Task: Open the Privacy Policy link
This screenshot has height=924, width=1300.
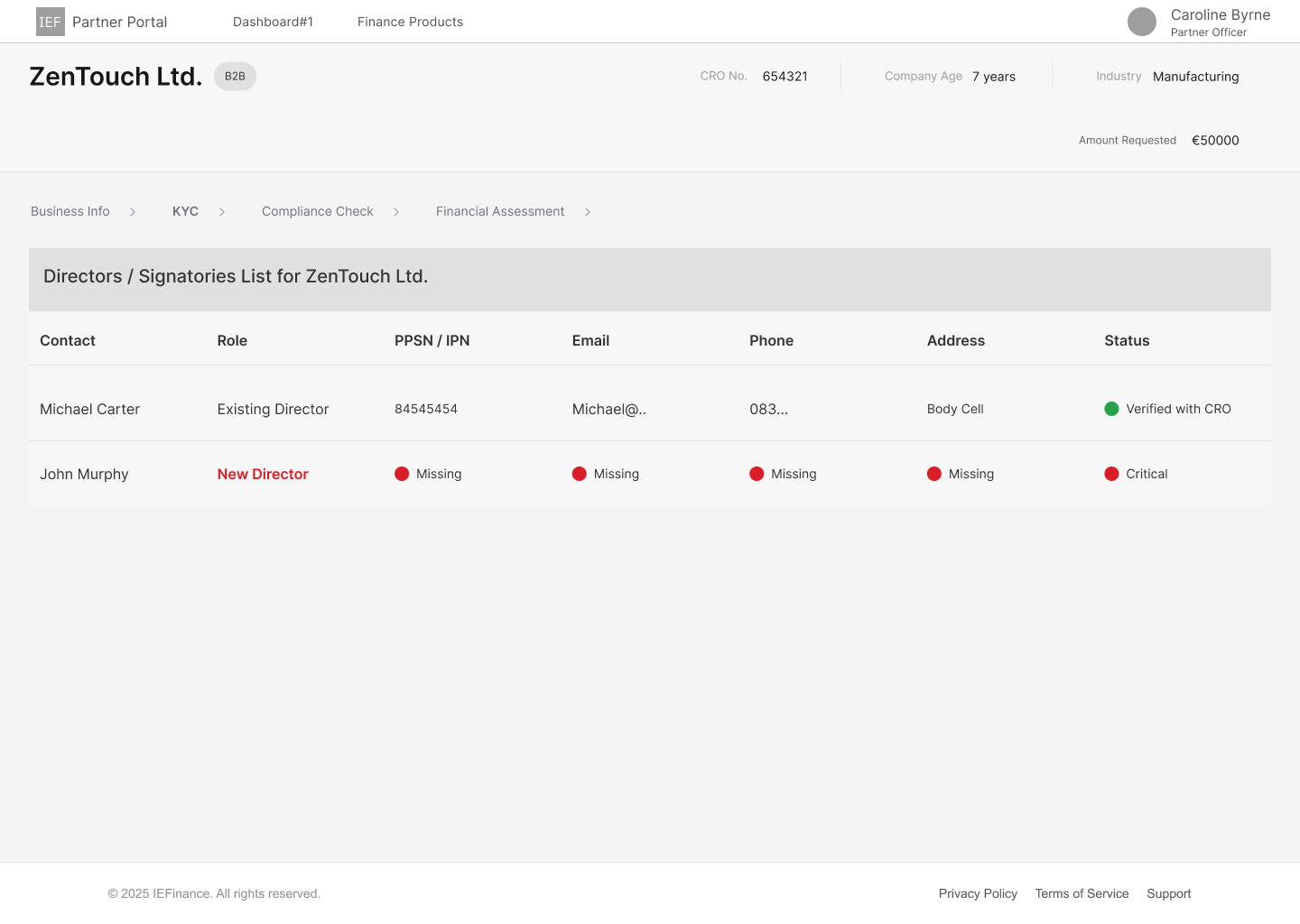Action: click(x=978, y=893)
